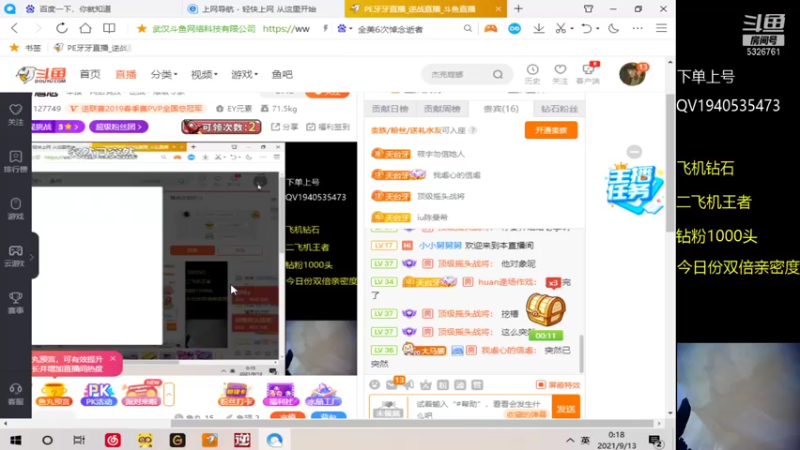This screenshot has height=450, width=800.
Task: Focus the Douyu site search box
Action: (x=457, y=74)
